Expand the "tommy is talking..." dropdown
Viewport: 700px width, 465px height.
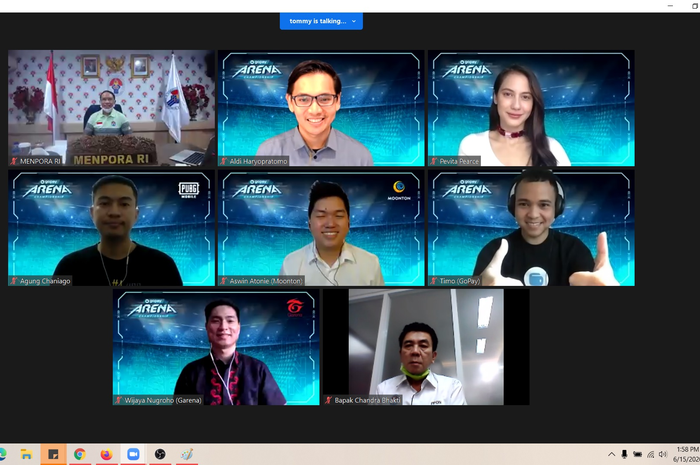click(x=354, y=21)
